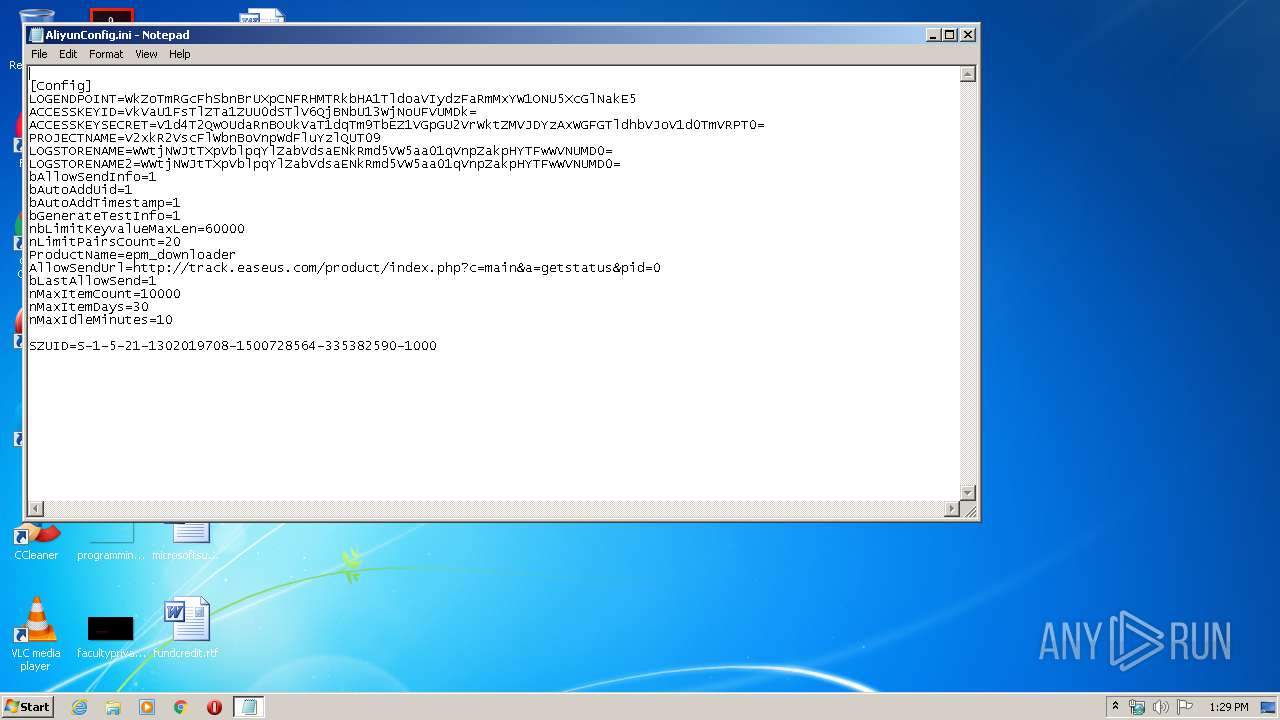
Task: Open Windows Media Player from the taskbar
Action: 147,707
